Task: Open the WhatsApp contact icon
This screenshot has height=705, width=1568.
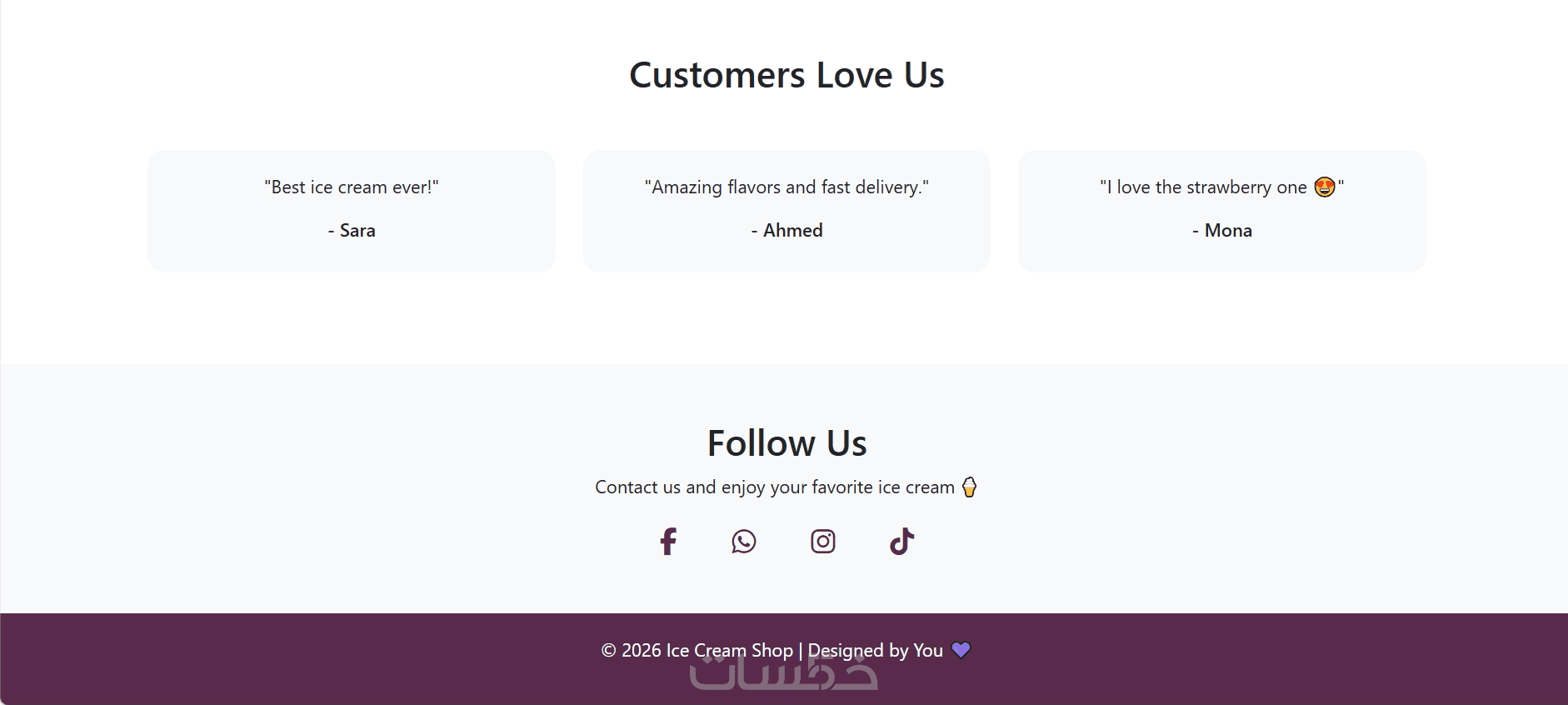Action: pos(744,542)
